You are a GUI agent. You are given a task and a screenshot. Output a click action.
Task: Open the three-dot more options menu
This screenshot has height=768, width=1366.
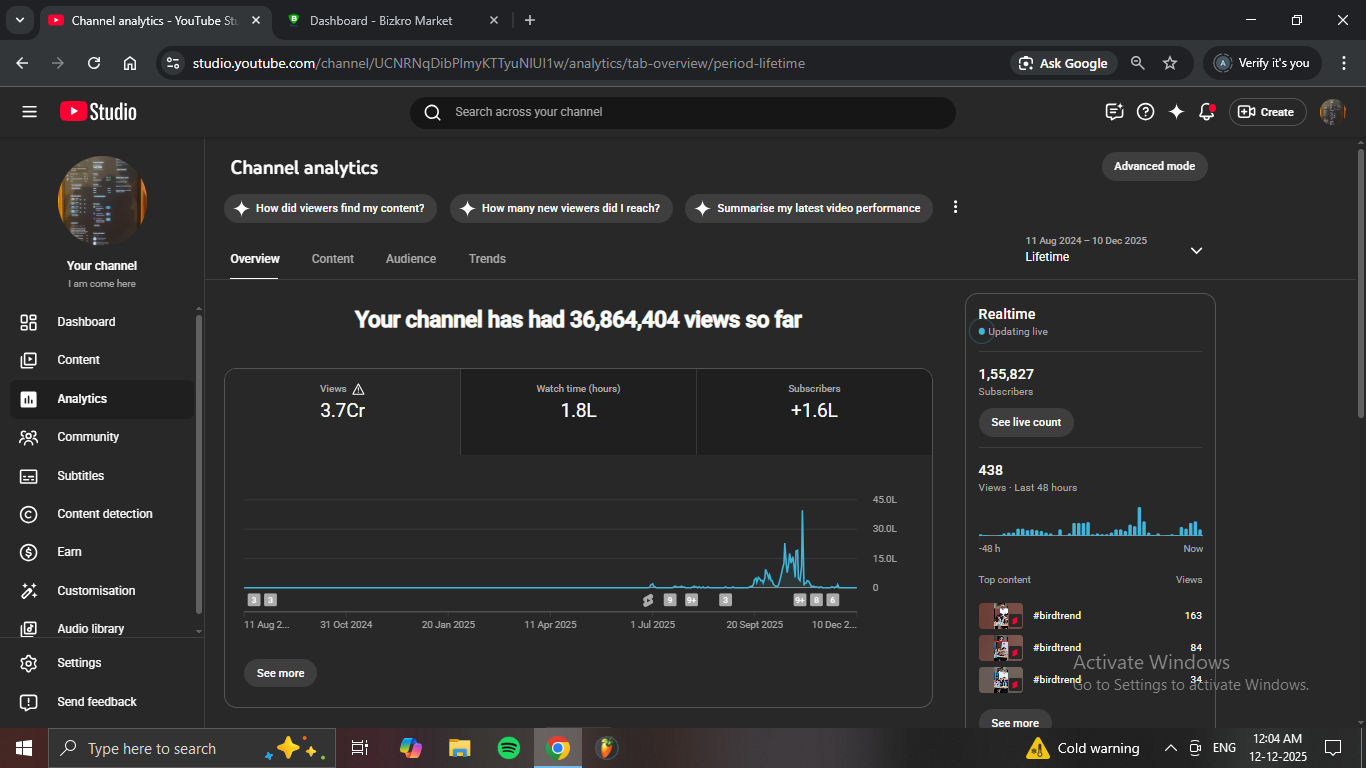pyautogui.click(x=955, y=207)
